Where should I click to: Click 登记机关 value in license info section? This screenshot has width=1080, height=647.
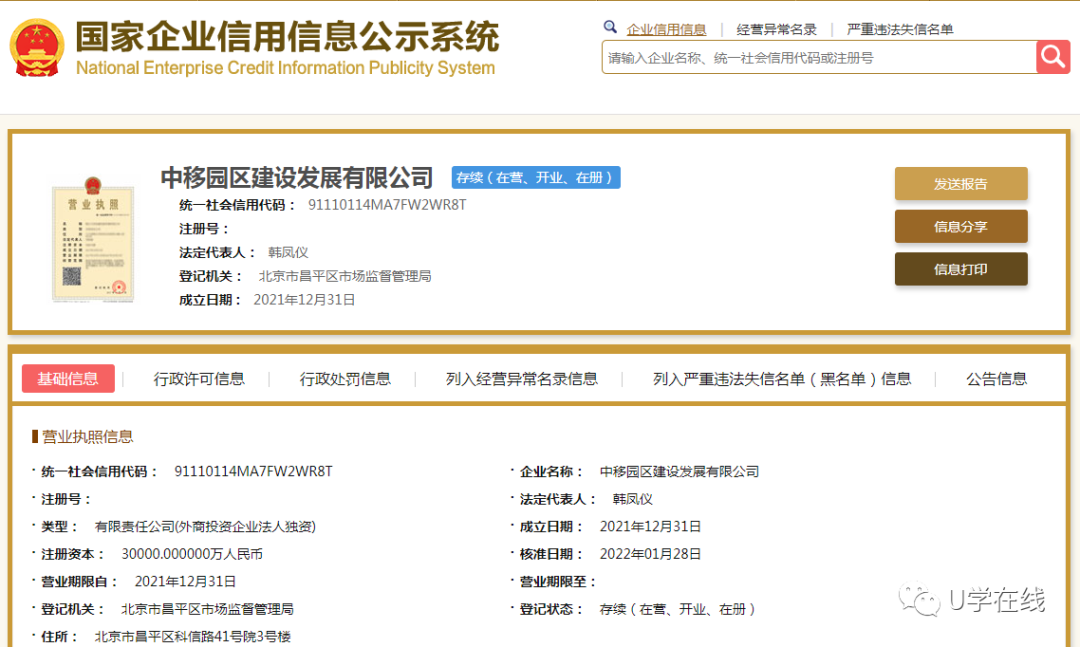pyautogui.click(x=207, y=609)
